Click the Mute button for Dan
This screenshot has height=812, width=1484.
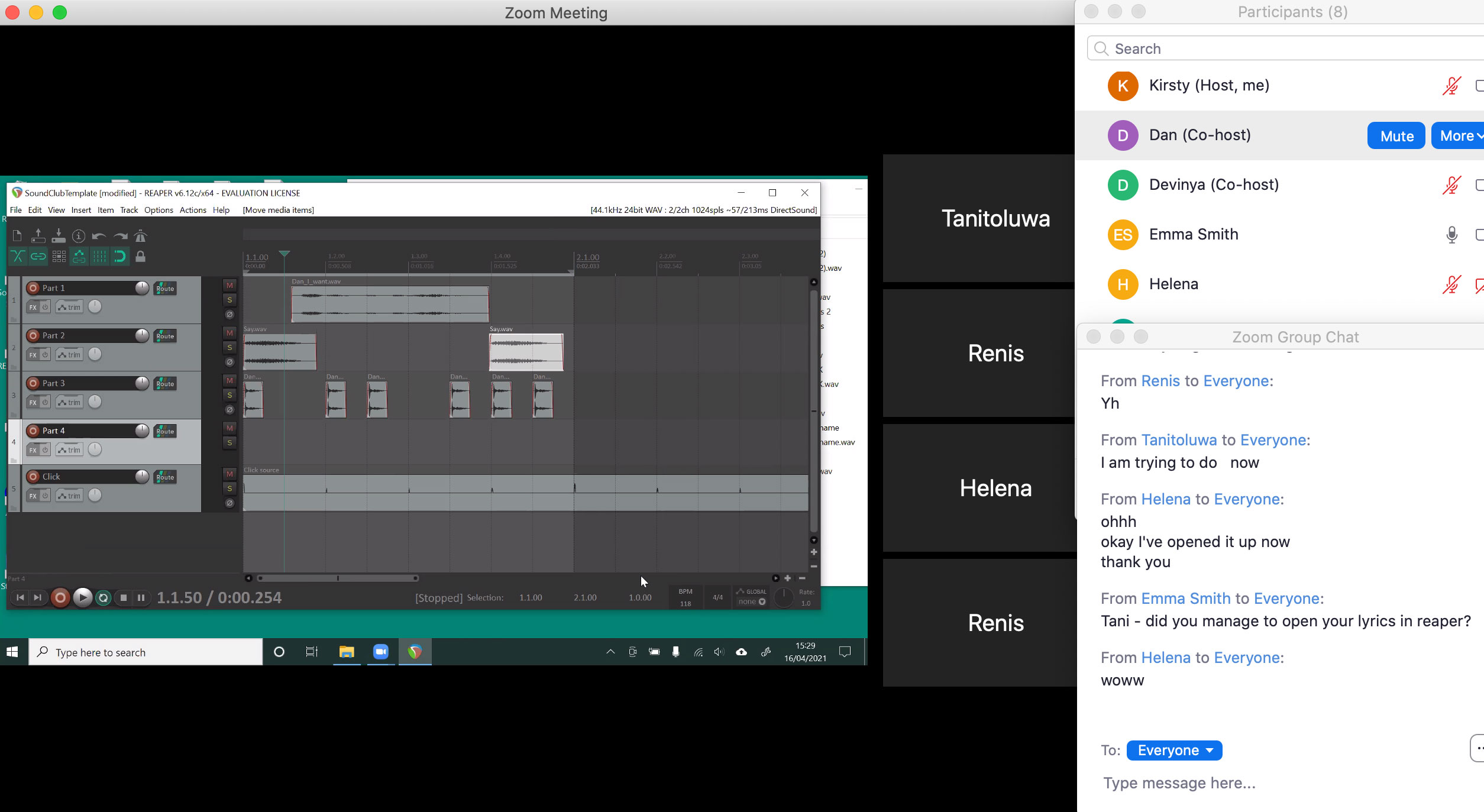pos(1396,136)
